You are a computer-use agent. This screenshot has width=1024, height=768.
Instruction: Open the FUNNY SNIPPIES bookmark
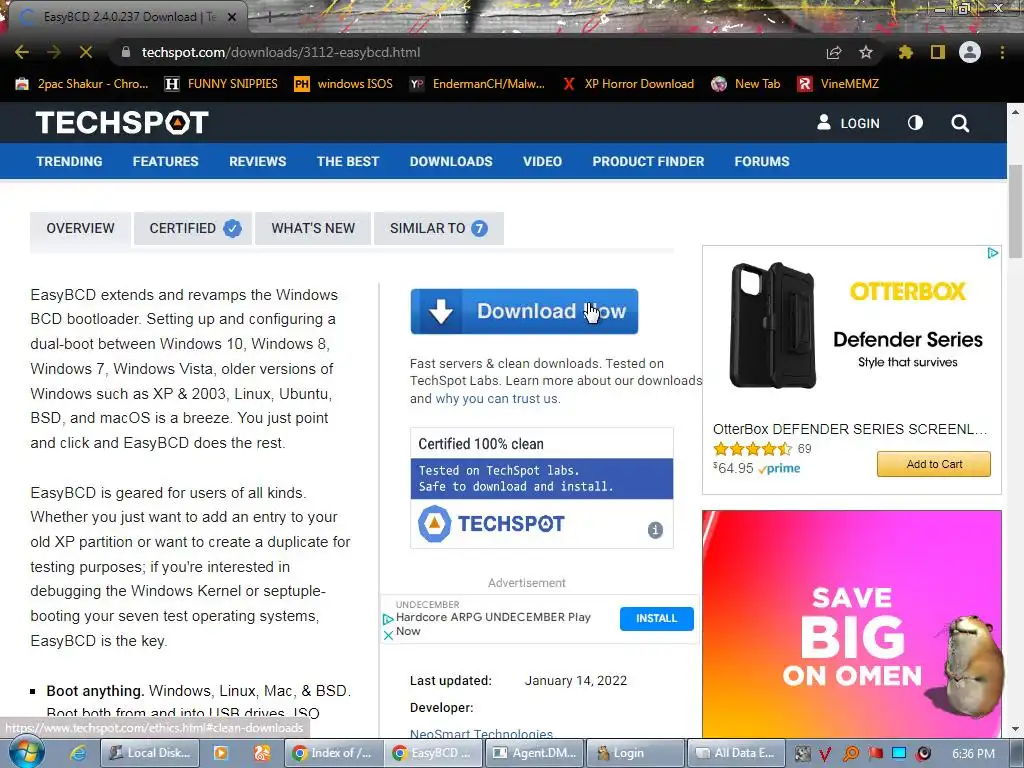pyautogui.click(x=221, y=84)
